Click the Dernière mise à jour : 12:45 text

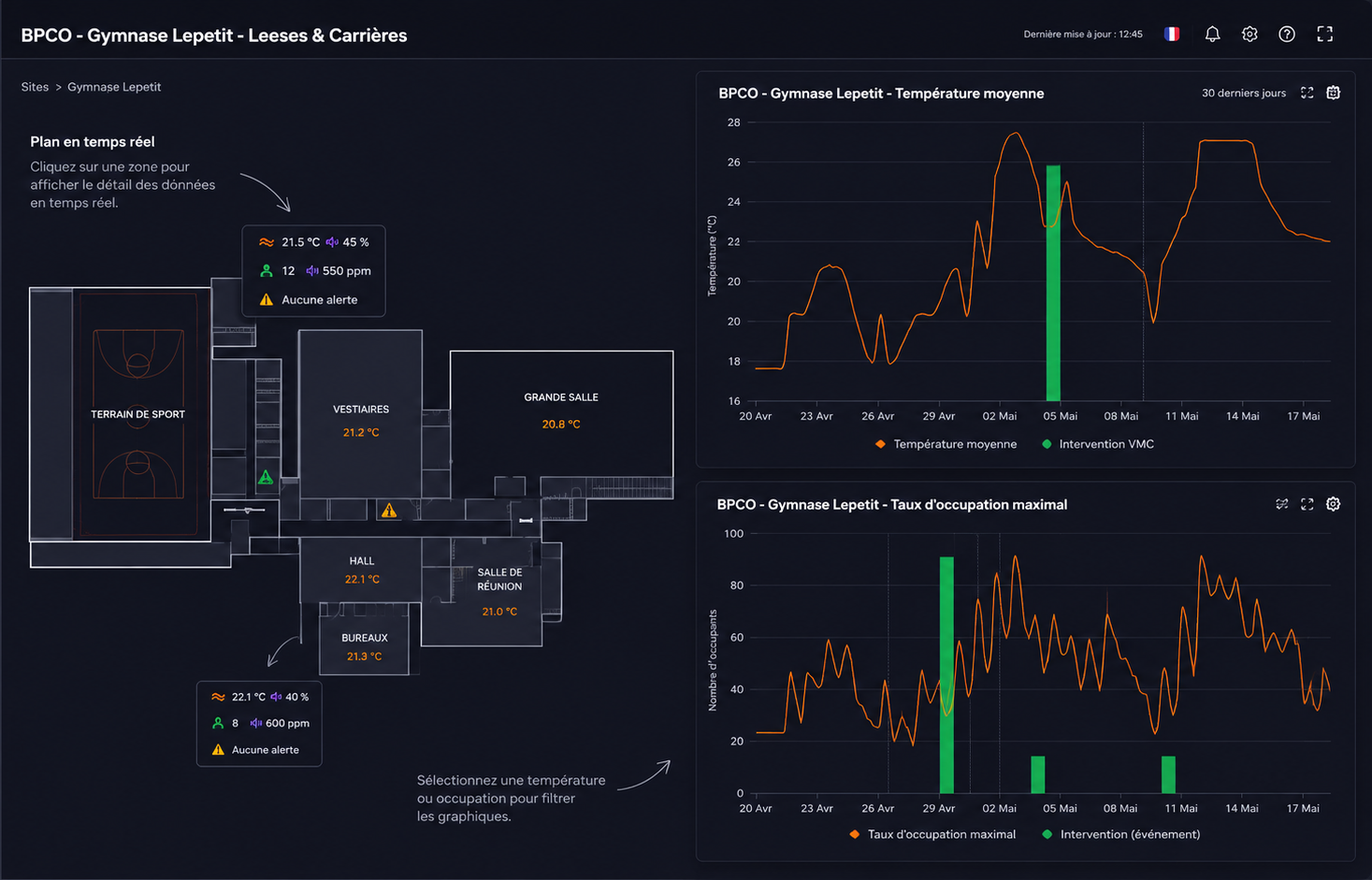pos(1083,34)
